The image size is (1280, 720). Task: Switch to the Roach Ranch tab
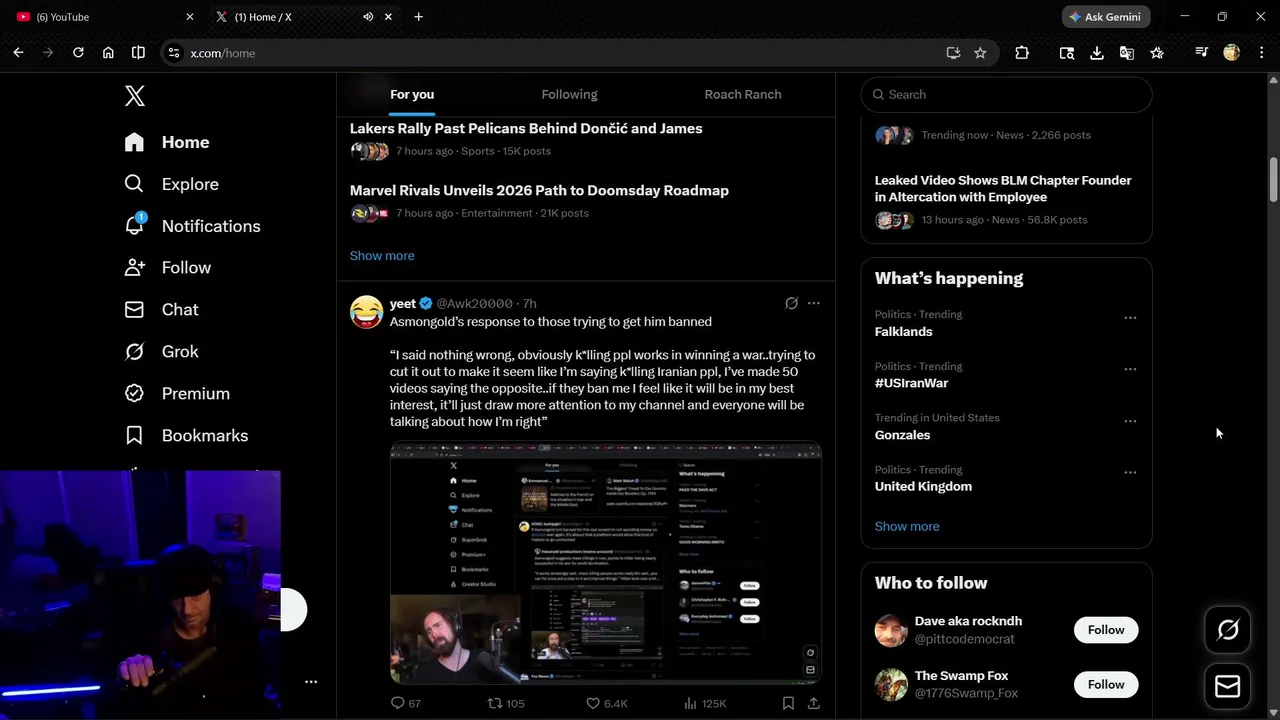743,94
